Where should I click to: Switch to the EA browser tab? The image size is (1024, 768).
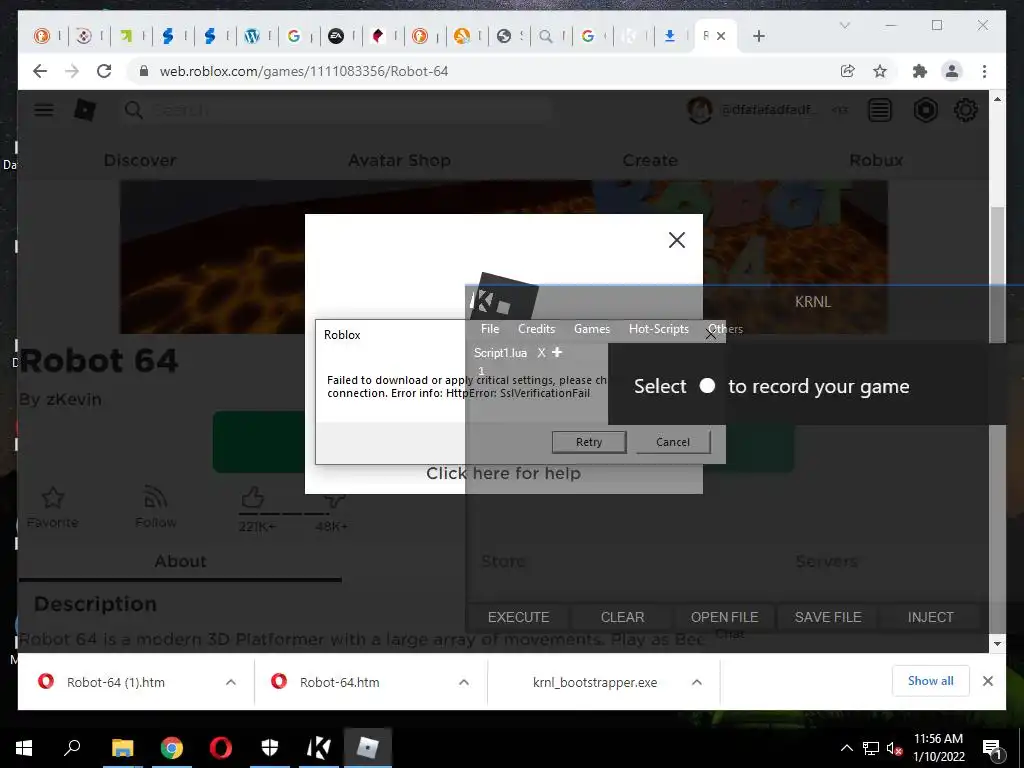tap(336, 36)
